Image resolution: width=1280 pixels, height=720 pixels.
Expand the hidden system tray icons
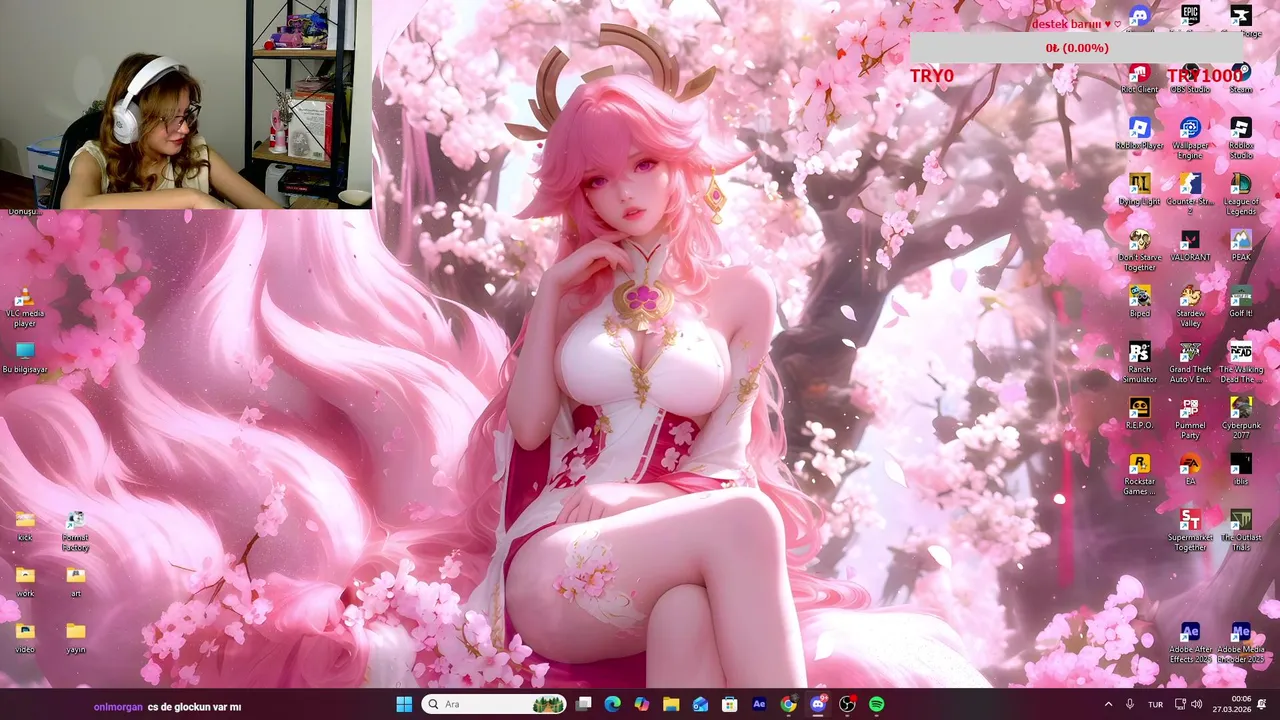(1108, 704)
